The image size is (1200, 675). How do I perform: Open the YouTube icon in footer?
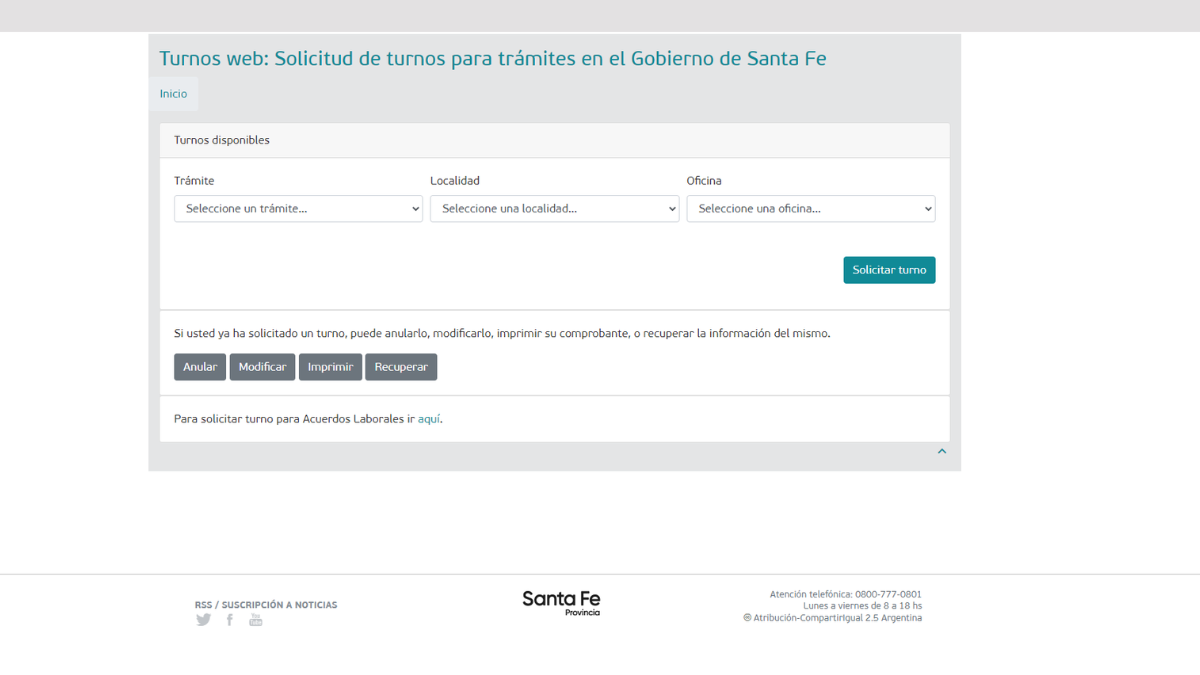[x=255, y=620]
